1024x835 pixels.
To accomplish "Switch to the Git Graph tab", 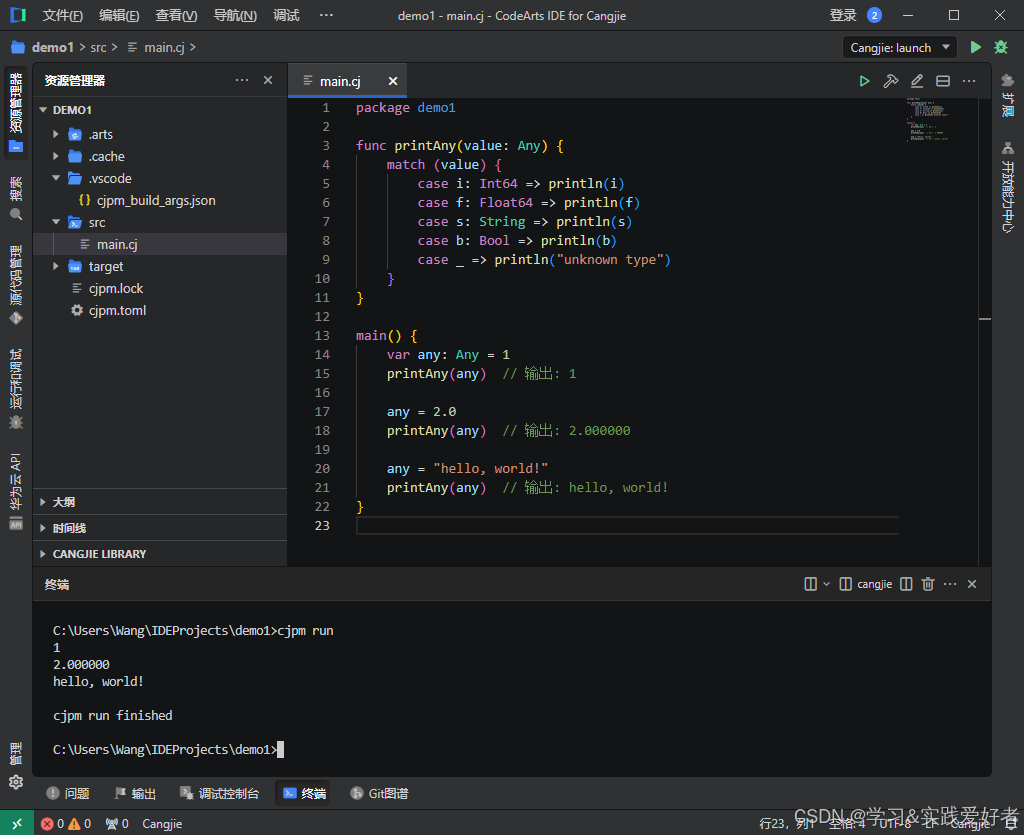I will pyautogui.click(x=379, y=793).
